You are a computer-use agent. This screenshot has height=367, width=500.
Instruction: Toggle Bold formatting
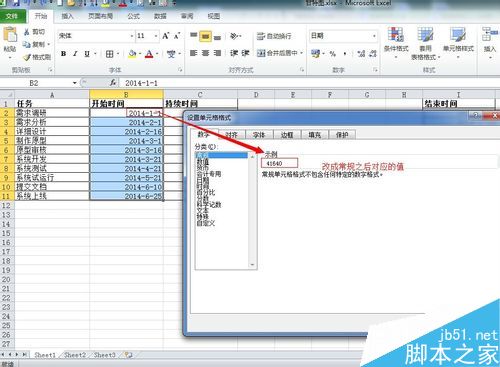63,54
